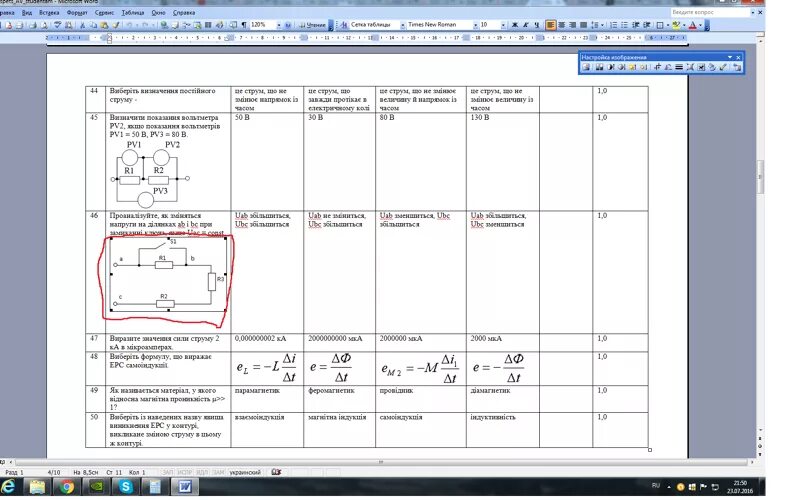Click the More Contrast picture icon
Viewport: 800px width, 500px height.
click(611, 67)
